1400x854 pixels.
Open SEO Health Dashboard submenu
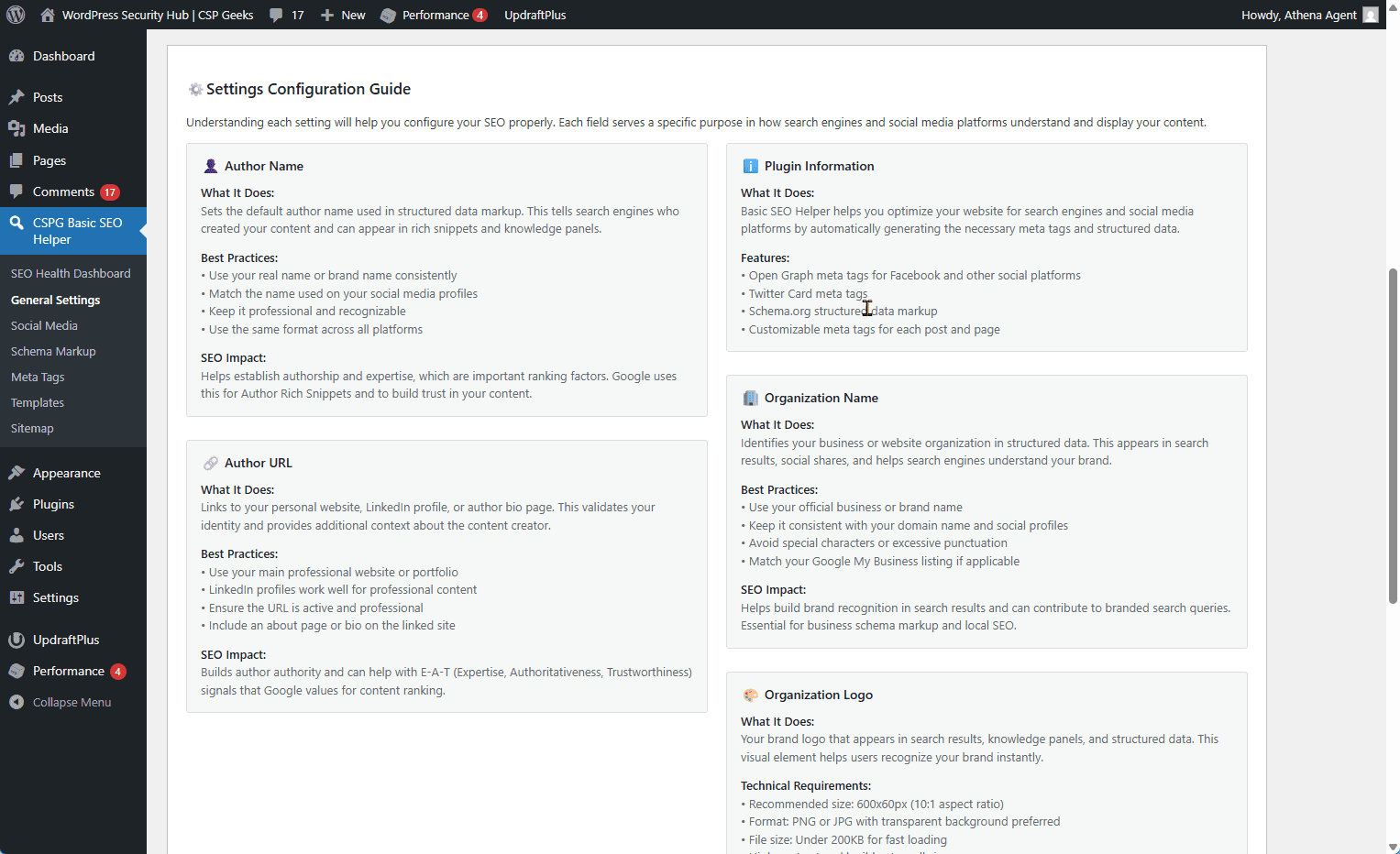tap(71, 273)
